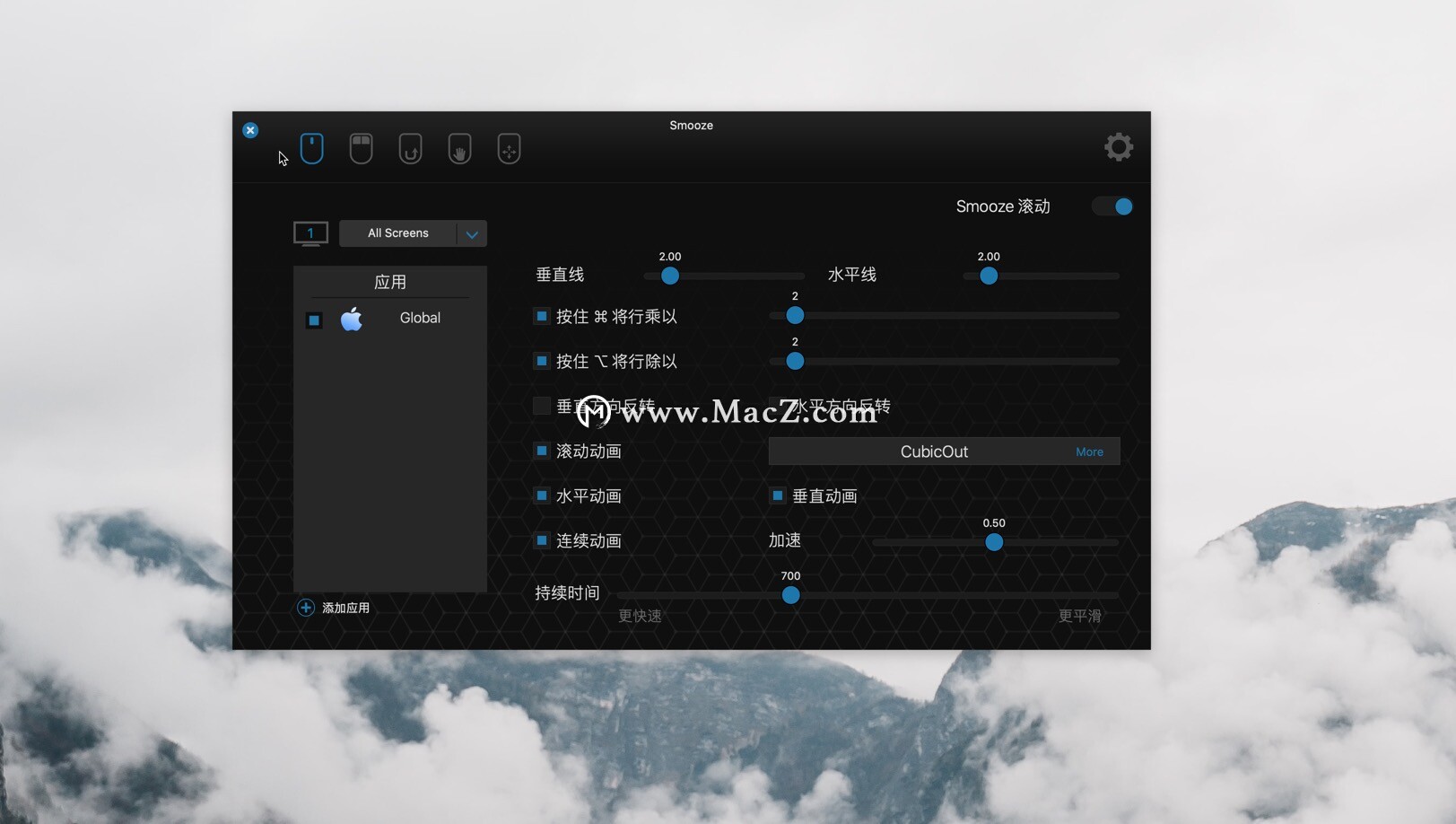Click the monitor number 1 icon

click(310, 233)
